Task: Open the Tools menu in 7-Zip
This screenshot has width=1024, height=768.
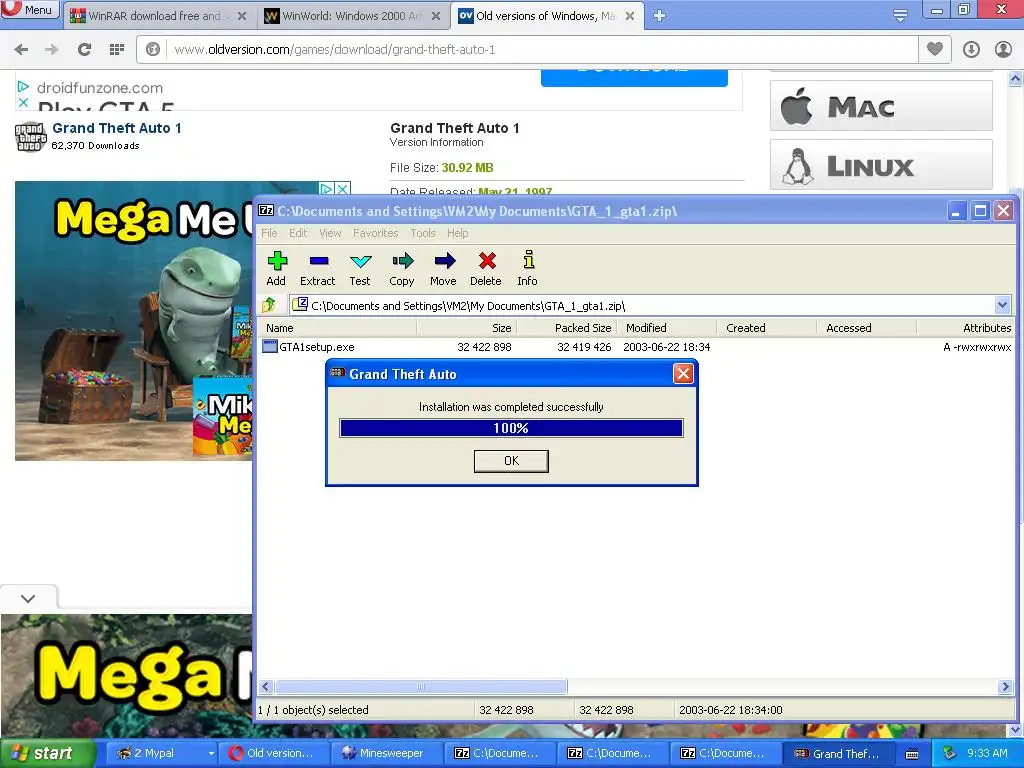Action: pyautogui.click(x=423, y=233)
